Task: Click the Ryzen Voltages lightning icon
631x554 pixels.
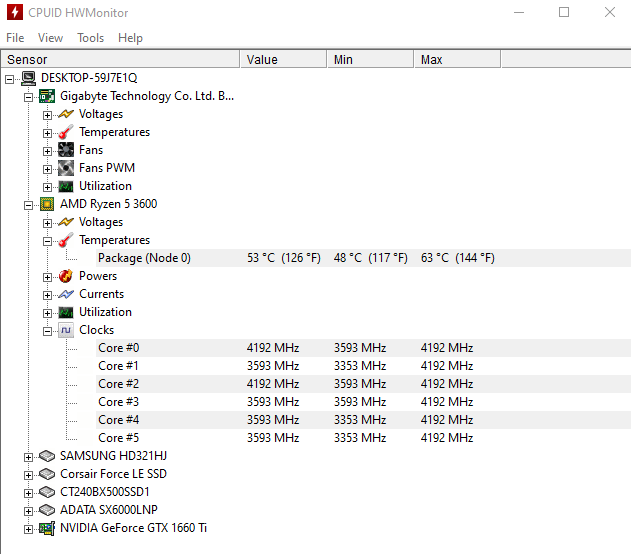Action: pos(66,222)
